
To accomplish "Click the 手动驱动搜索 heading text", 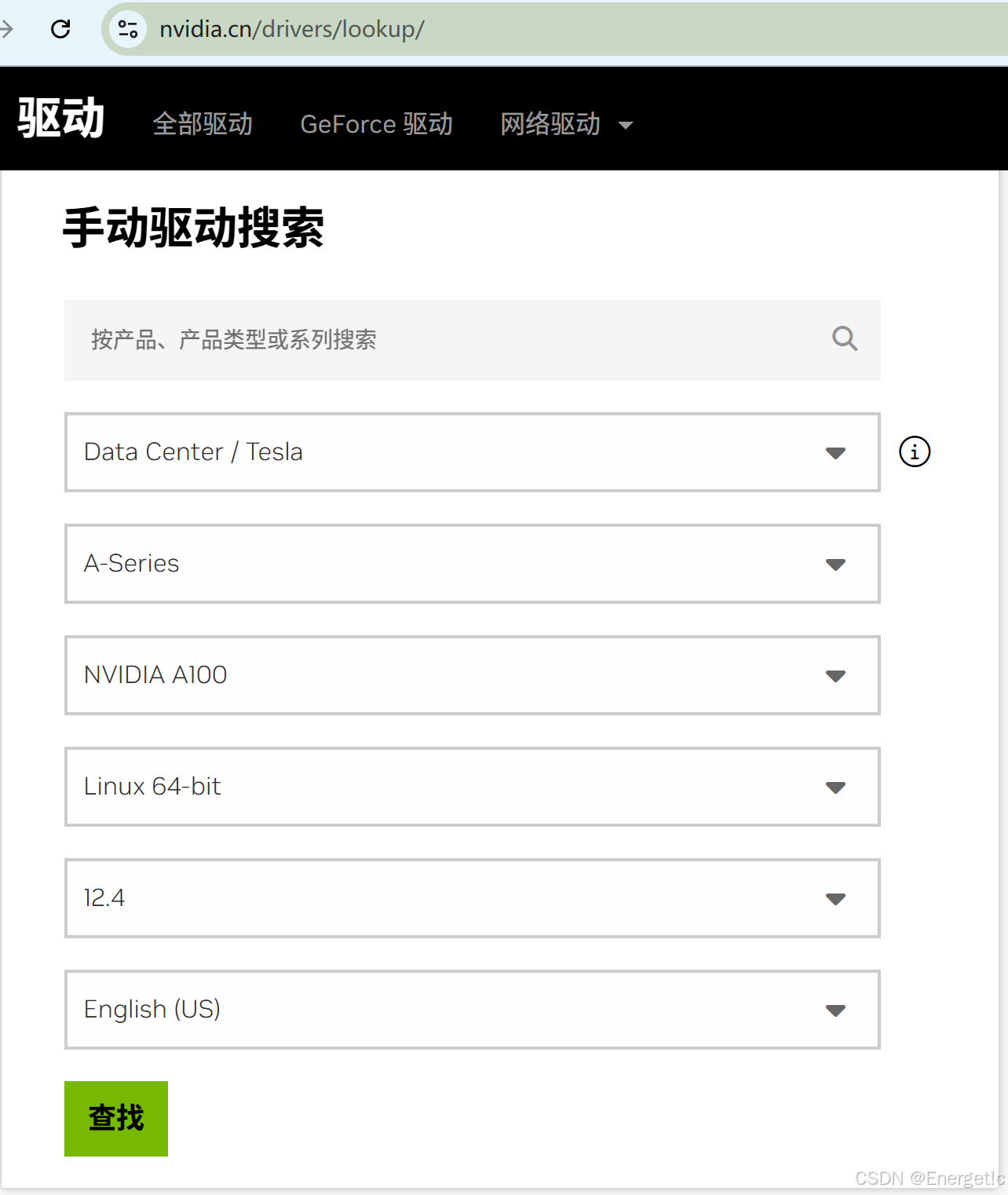I will click(x=193, y=228).
